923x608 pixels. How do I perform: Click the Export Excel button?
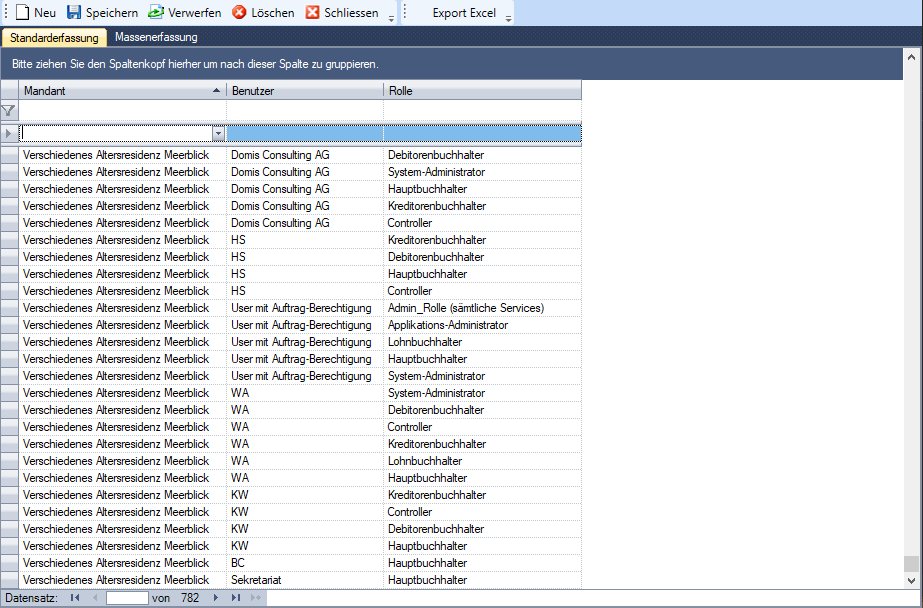(463, 13)
